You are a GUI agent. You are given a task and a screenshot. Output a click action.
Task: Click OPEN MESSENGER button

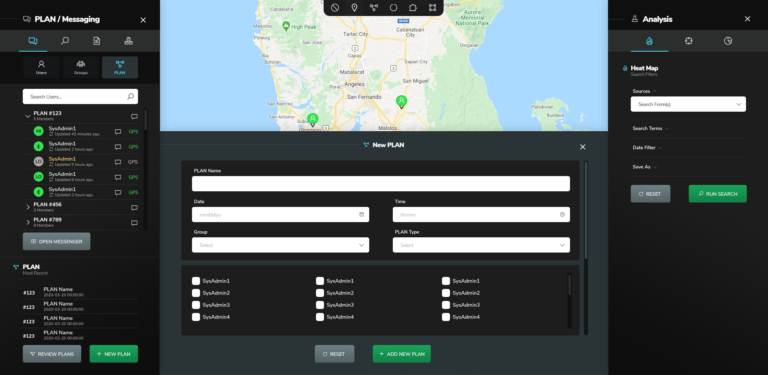tap(56, 241)
